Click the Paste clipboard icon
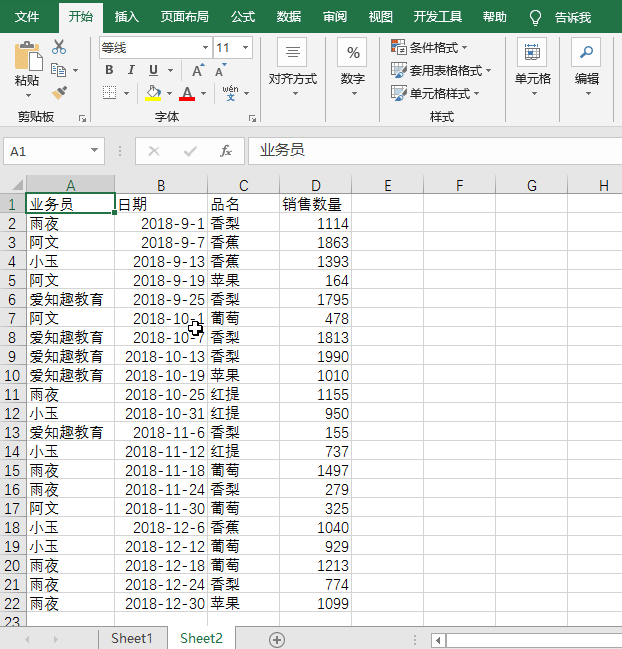 tap(28, 56)
